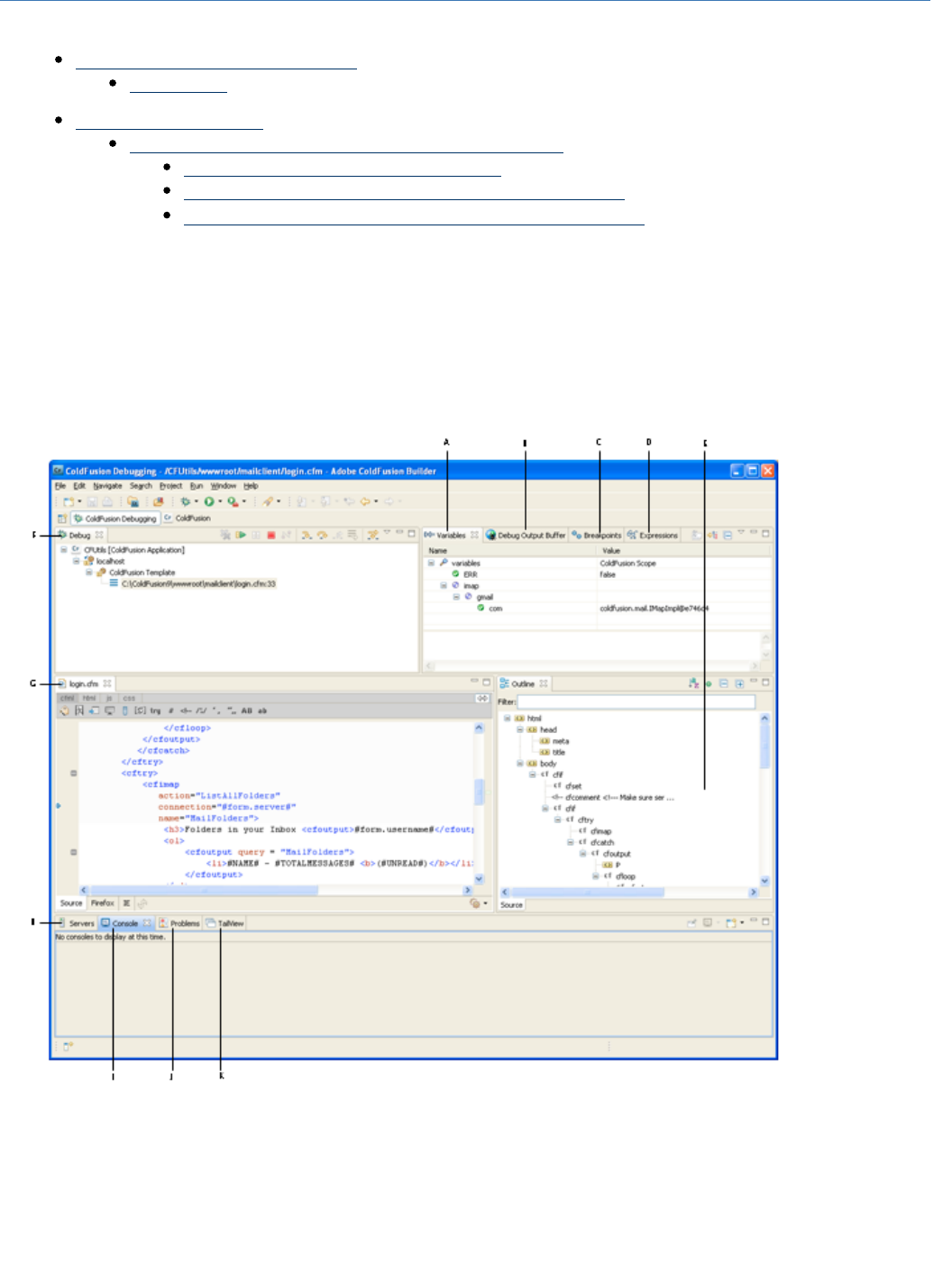The height and width of the screenshot is (1265, 952).
Task: Collapse the localhost node in Debug tree
Action: (x=77, y=561)
